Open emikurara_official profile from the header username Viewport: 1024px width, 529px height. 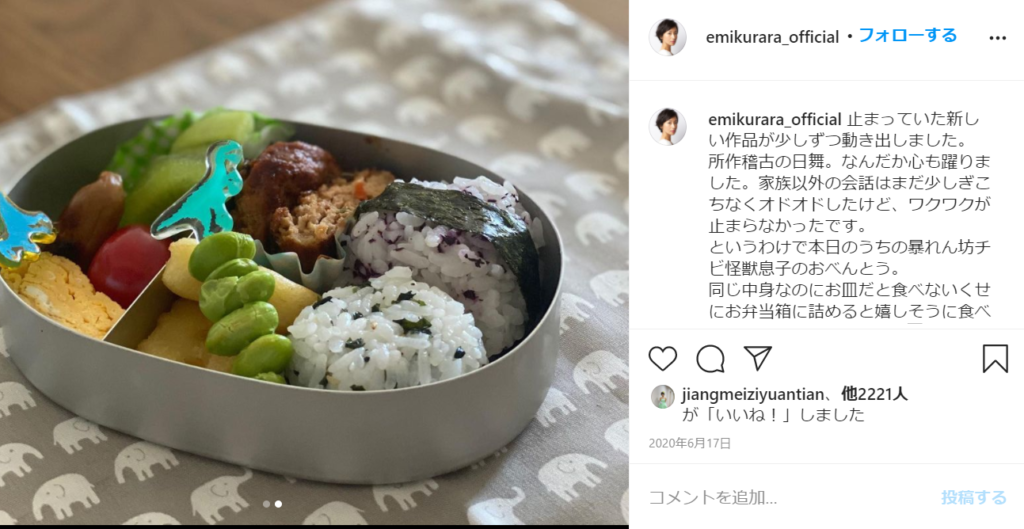tap(772, 37)
